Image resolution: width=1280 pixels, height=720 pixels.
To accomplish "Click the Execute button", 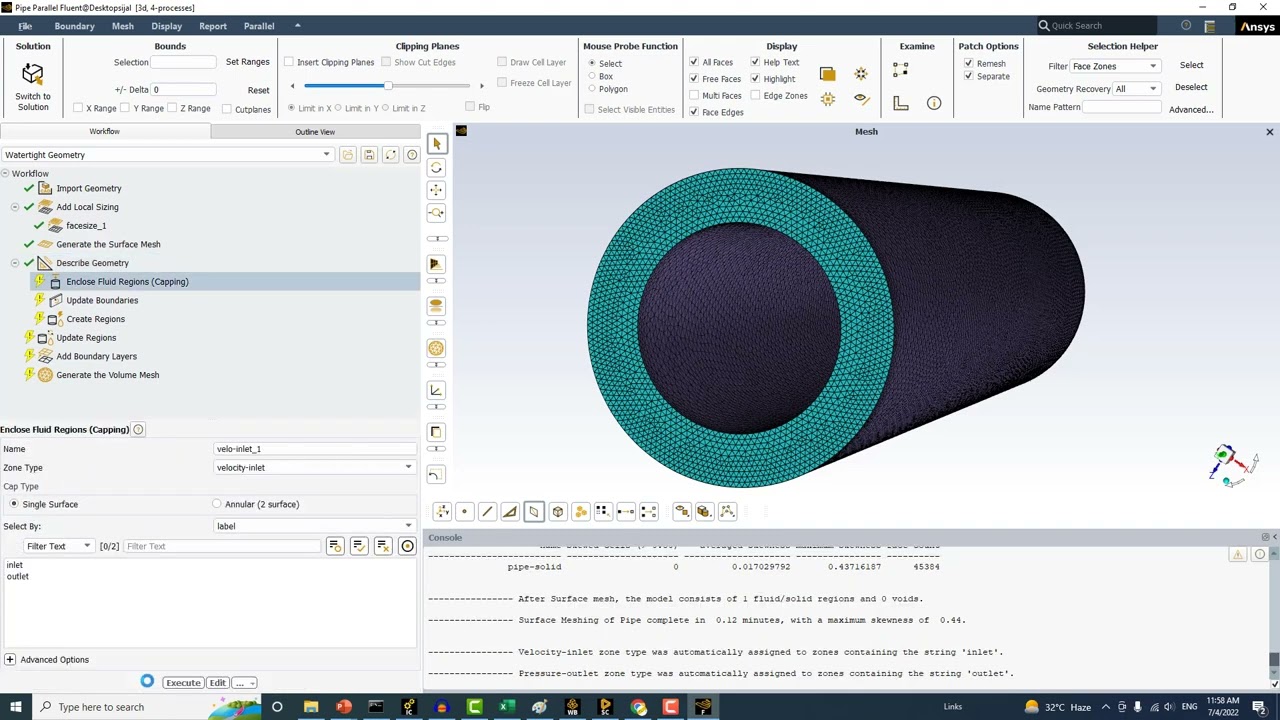I will tap(183, 683).
